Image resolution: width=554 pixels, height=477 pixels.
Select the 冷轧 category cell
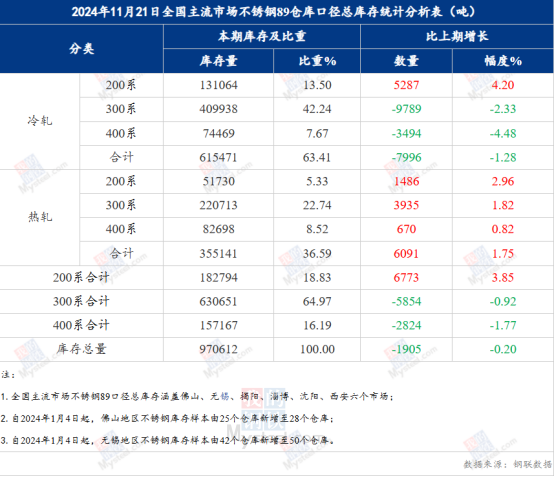40,121
